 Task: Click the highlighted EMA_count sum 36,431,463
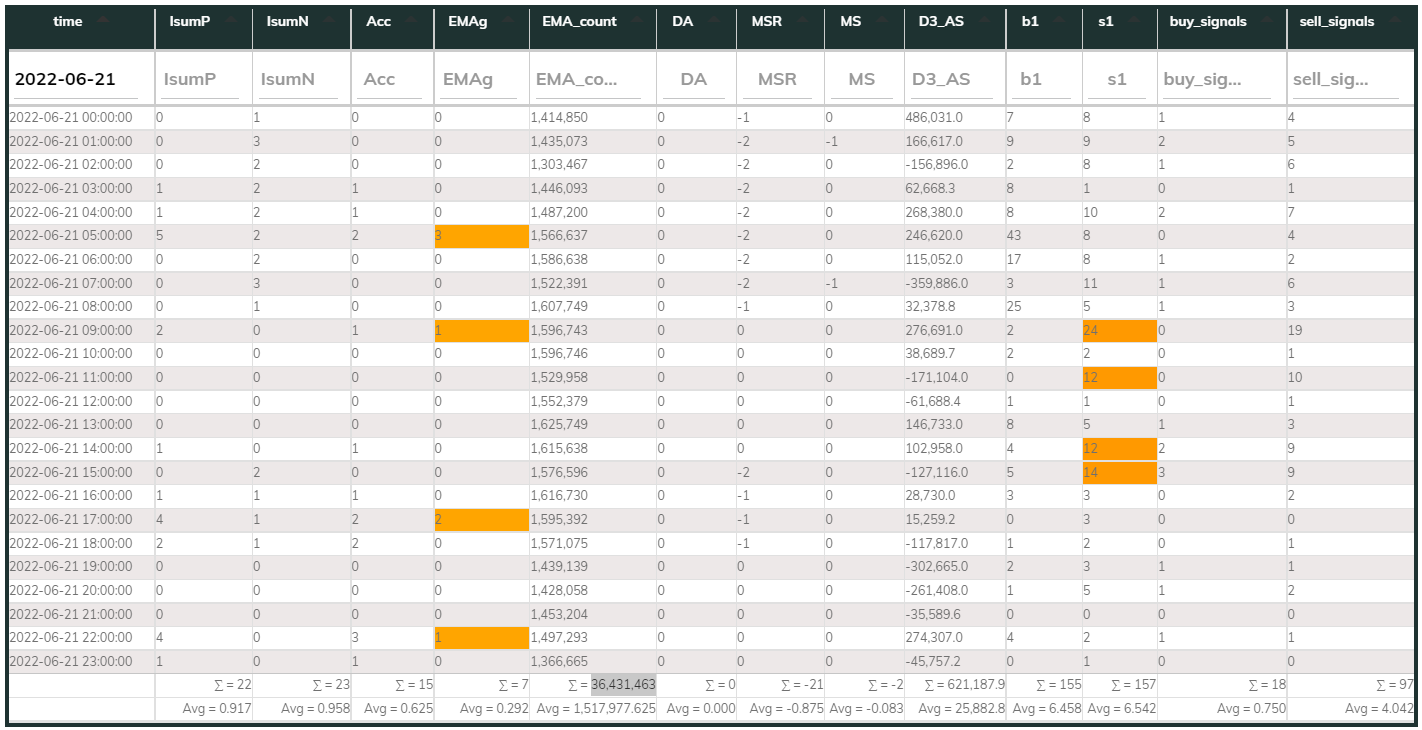tap(623, 685)
